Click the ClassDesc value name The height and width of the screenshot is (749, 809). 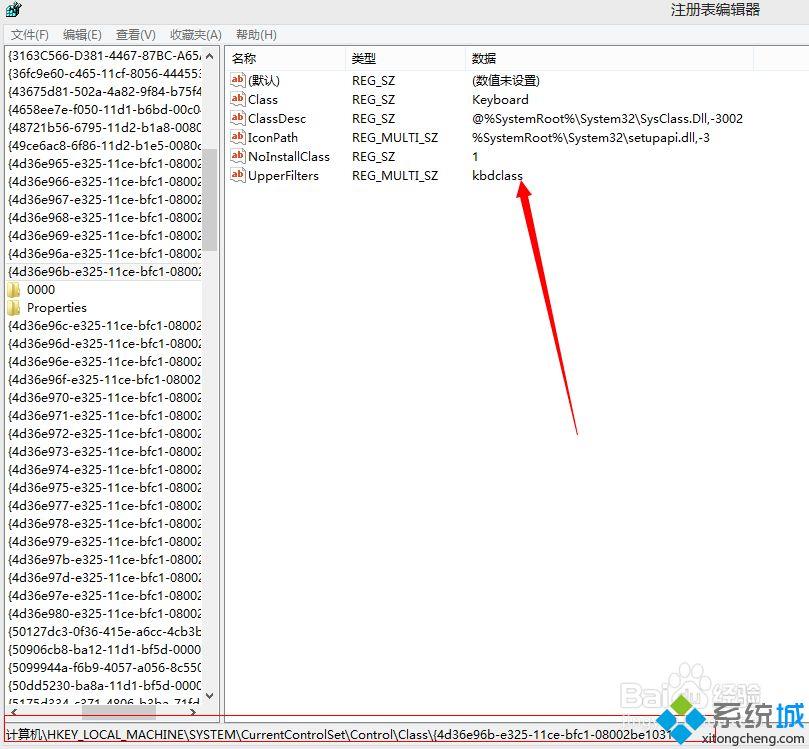coord(277,119)
